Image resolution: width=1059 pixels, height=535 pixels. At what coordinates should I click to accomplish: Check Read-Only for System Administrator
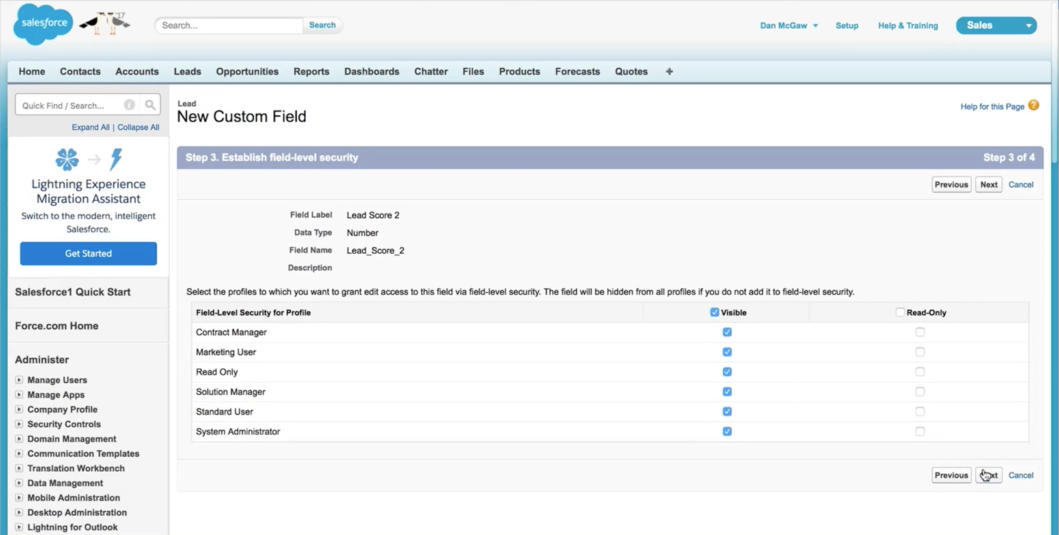pyautogui.click(x=920, y=431)
